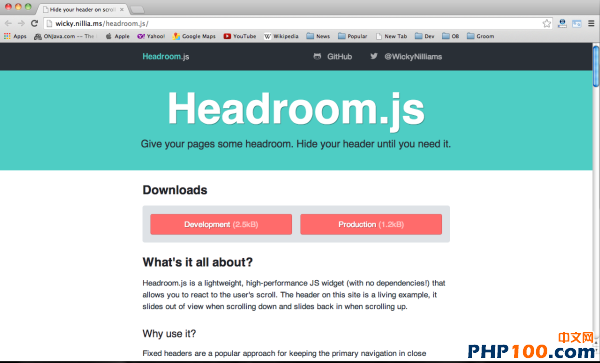
Task: Expand the Groom bookmarks folder
Action: coord(481,36)
